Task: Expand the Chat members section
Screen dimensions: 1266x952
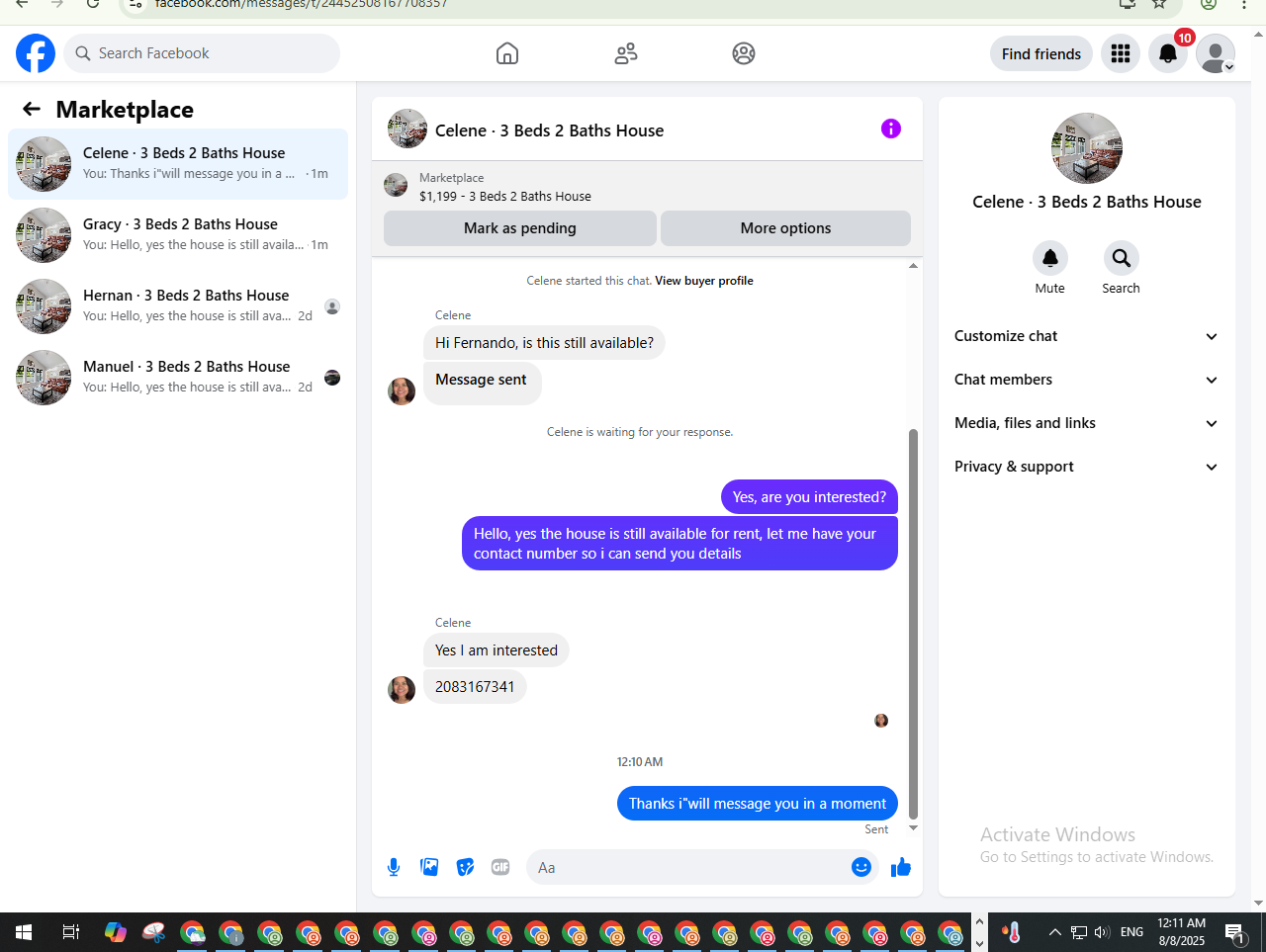Action: tap(1086, 380)
